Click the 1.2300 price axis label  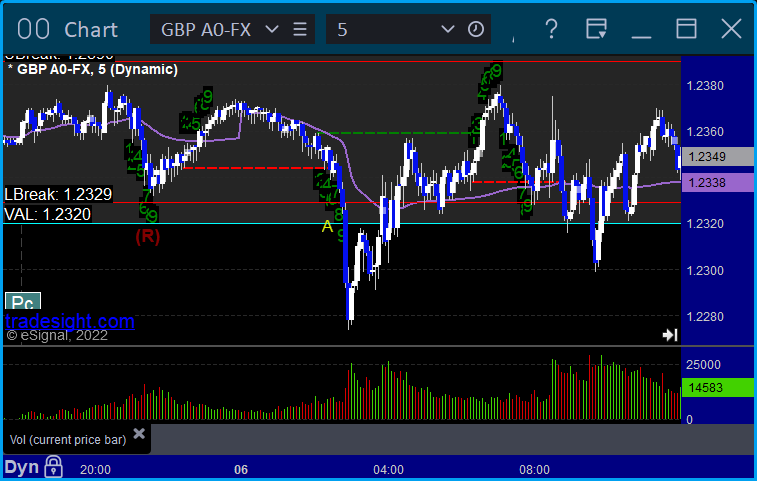[x=705, y=270]
